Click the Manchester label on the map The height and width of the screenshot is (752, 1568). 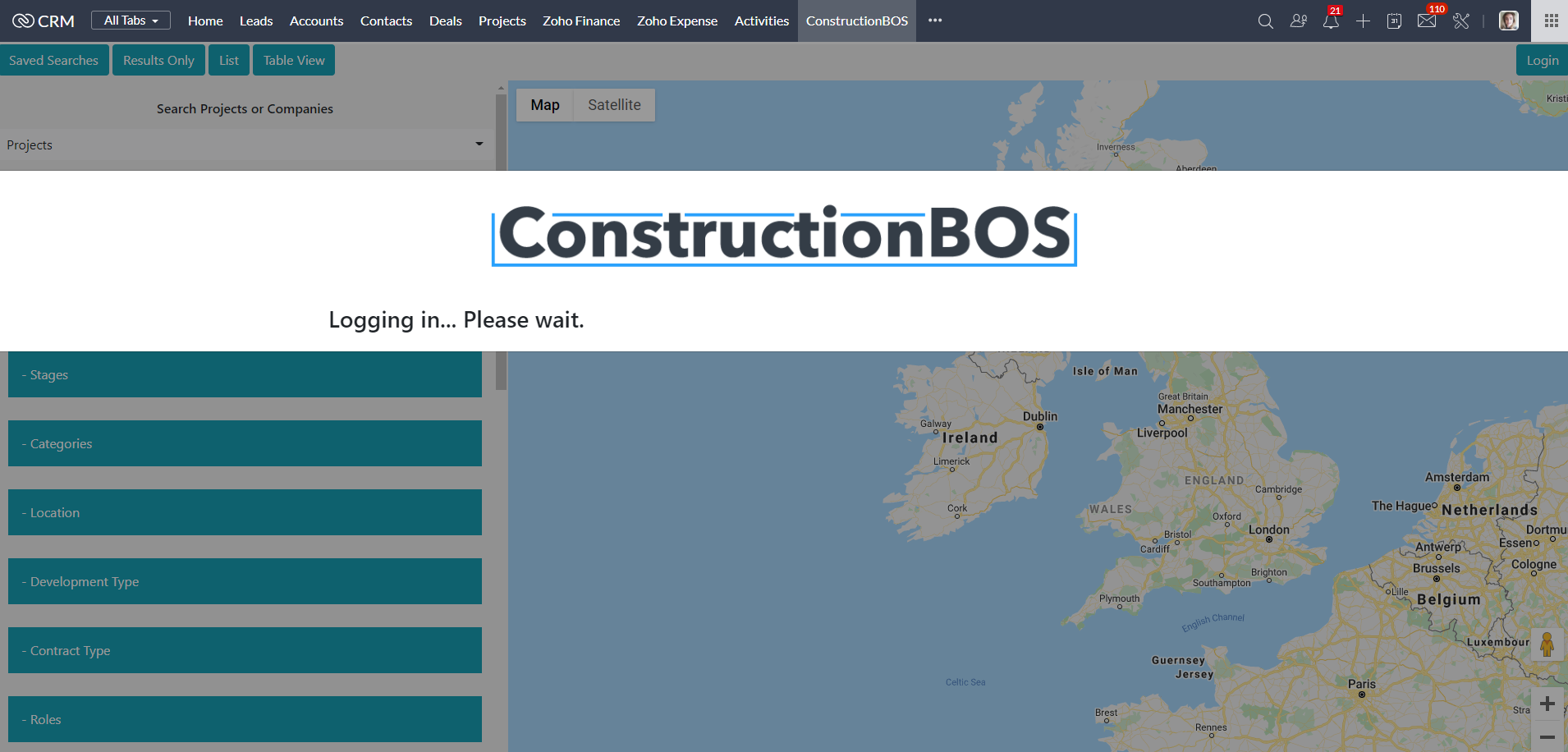1190,409
